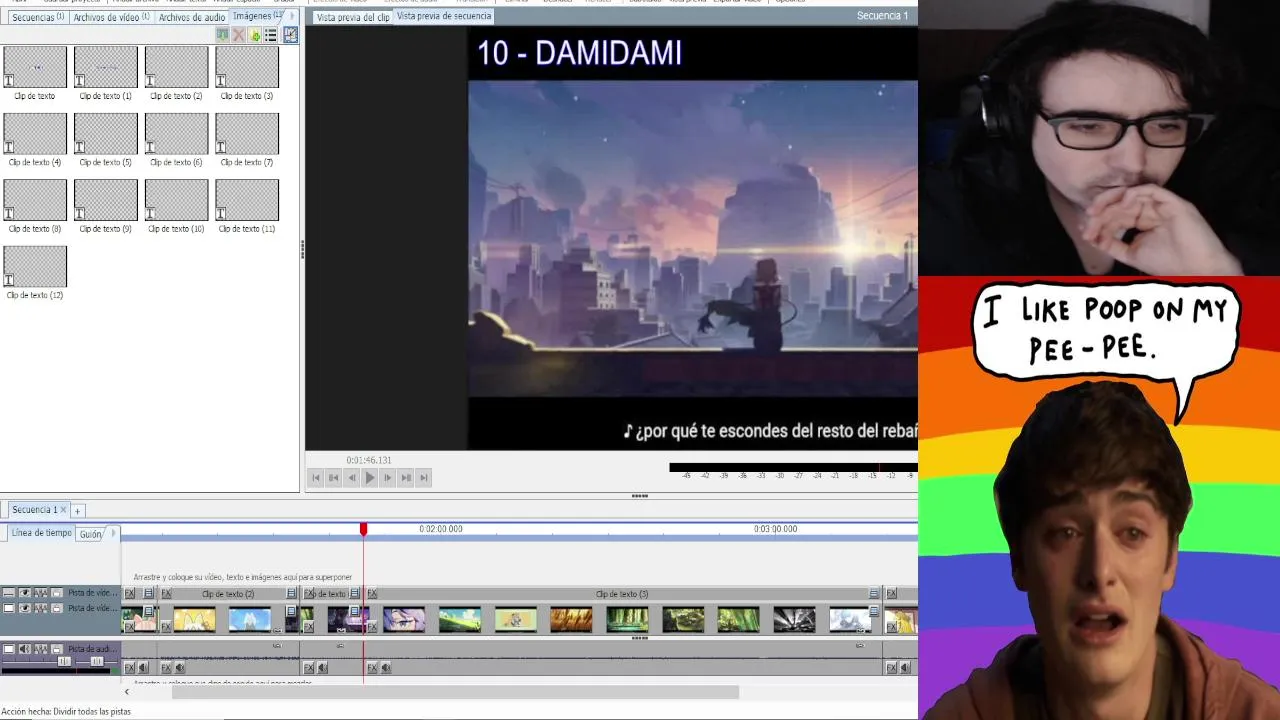Open the Secuencias bin tab
Image resolution: width=1280 pixels, height=720 pixels.
37,17
